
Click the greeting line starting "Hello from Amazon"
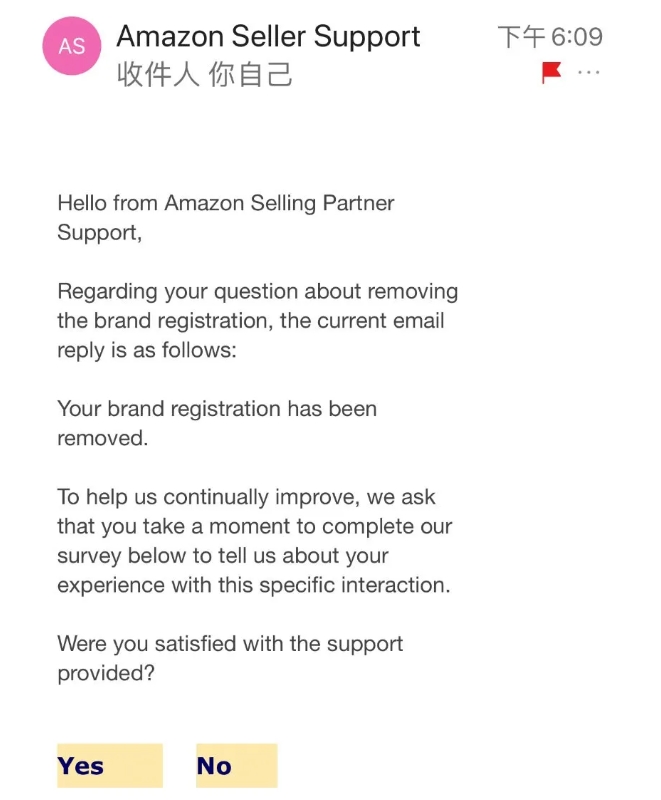(225, 204)
